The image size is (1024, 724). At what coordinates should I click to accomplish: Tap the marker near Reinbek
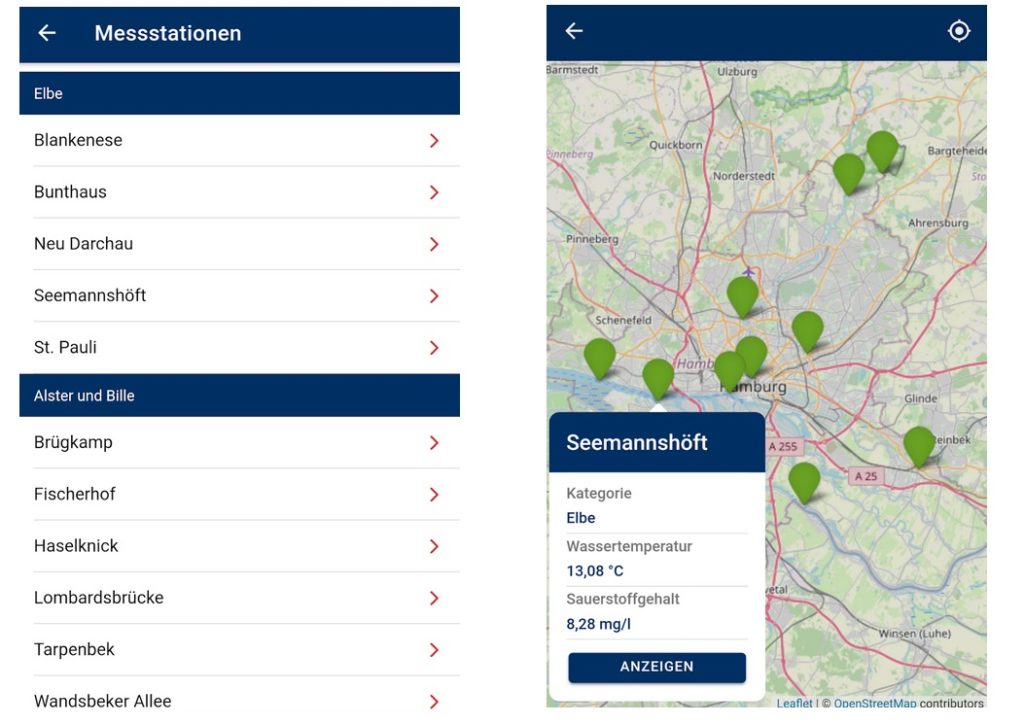tap(919, 447)
